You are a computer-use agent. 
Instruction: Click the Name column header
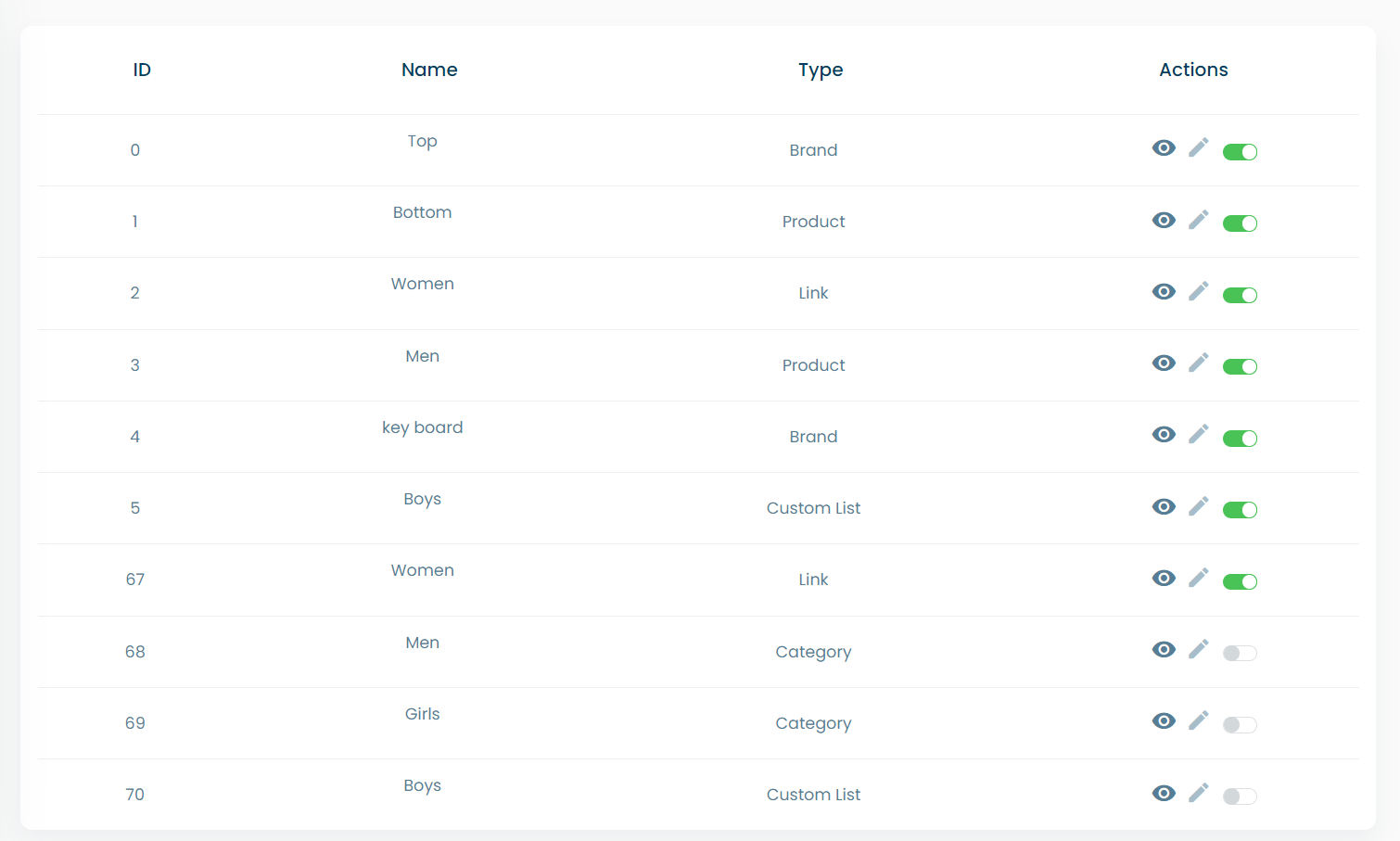429,70
